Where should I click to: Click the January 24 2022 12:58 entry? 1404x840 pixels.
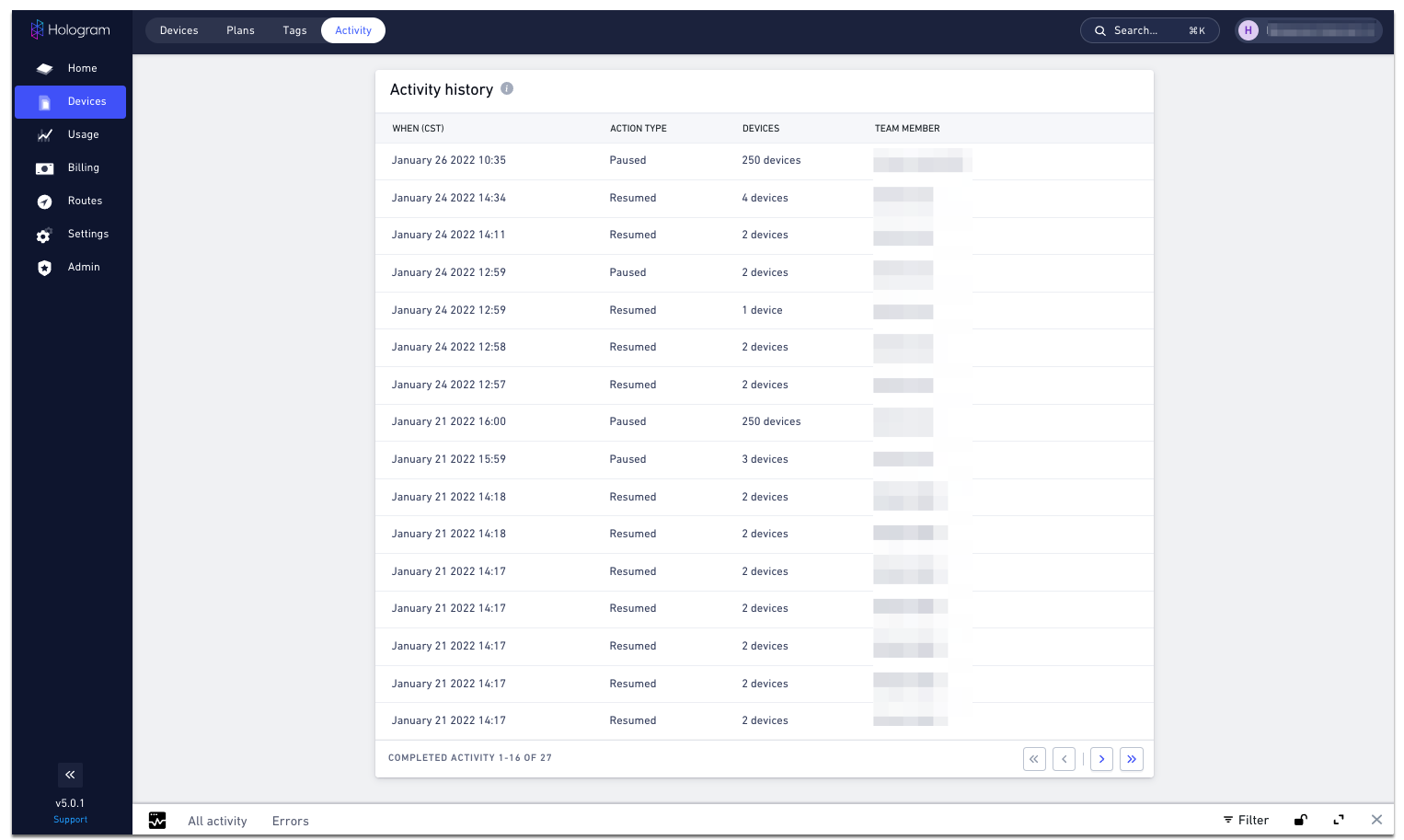point(449,347)
